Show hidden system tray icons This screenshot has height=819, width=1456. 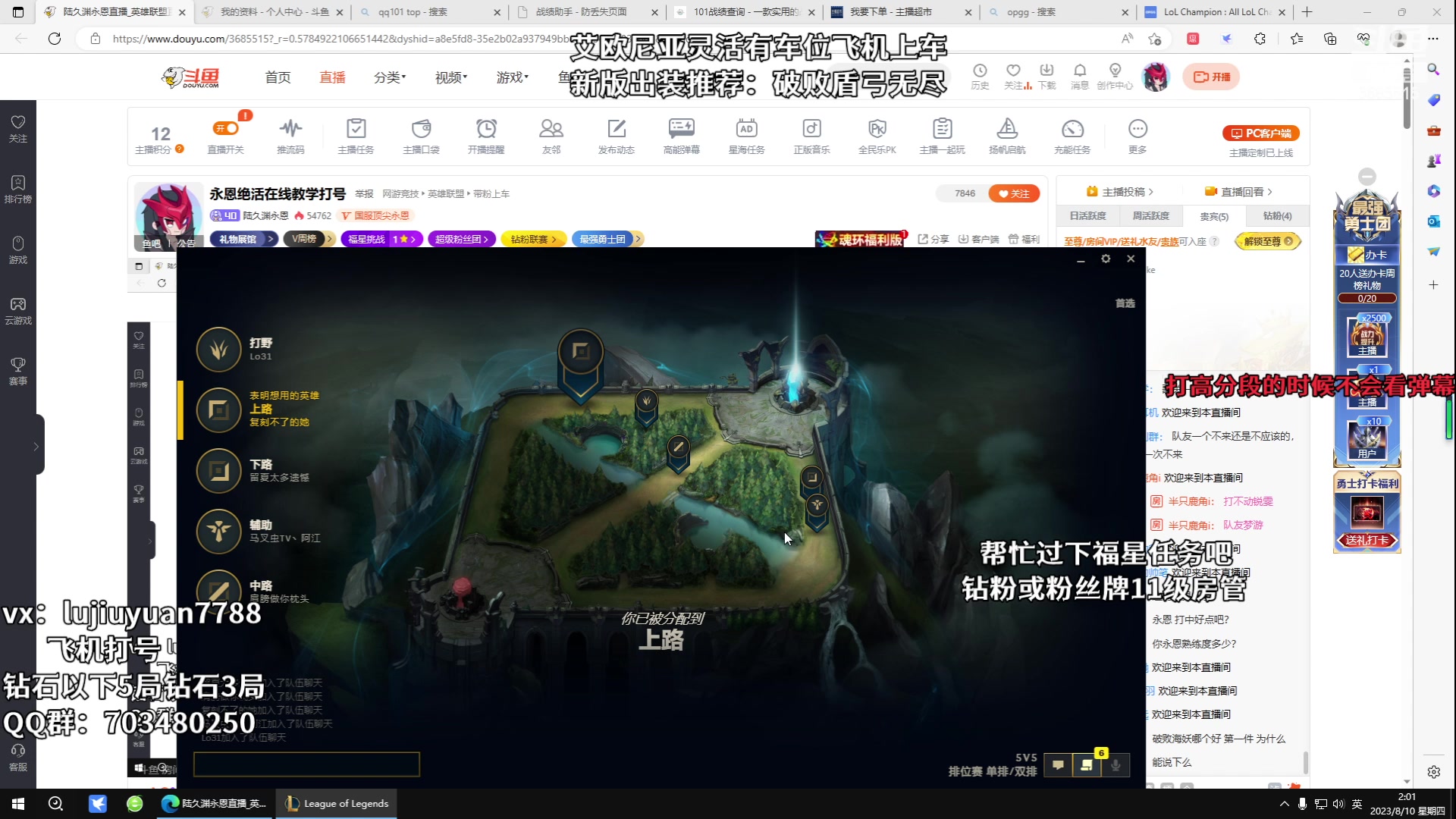1284,804
